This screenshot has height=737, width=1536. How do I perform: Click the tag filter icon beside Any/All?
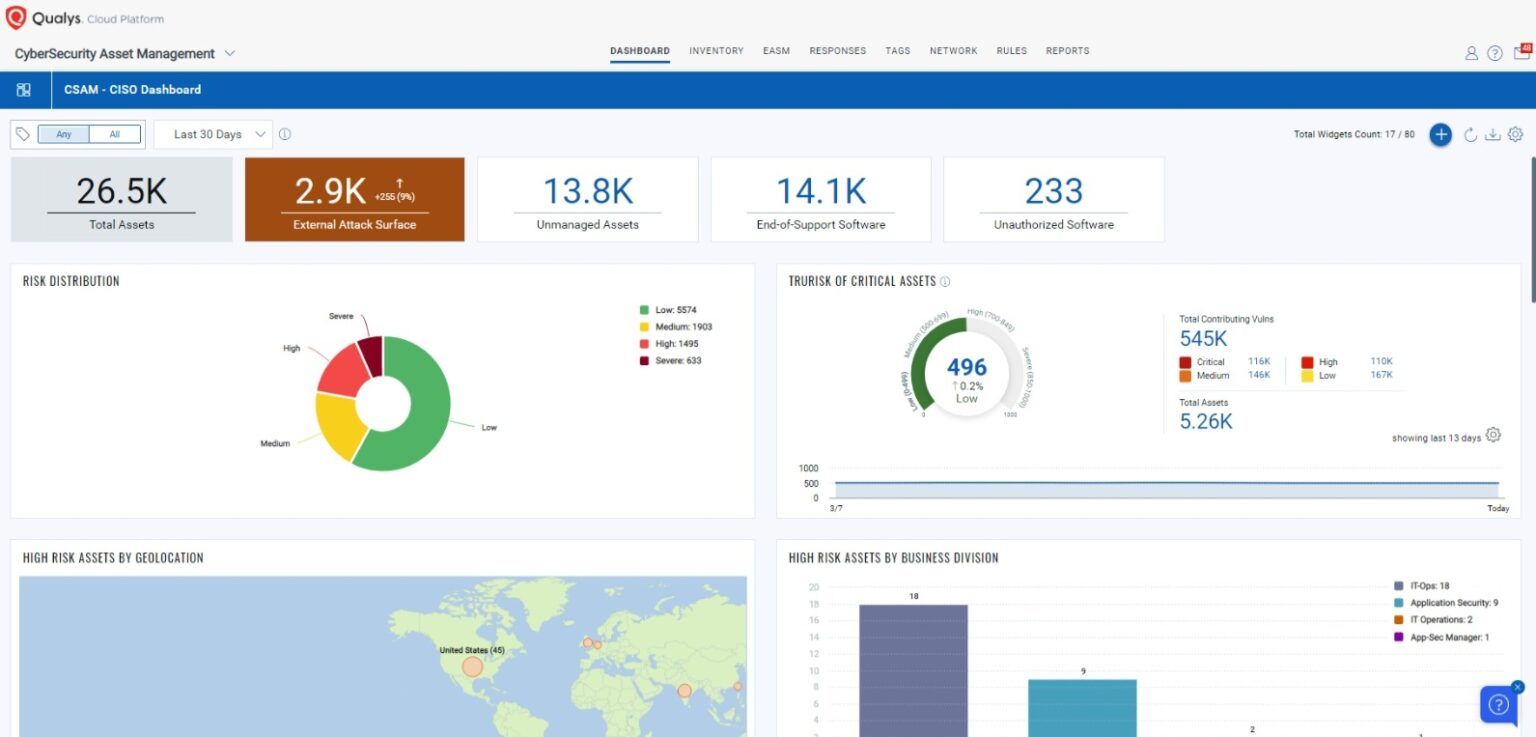(23, 133)
